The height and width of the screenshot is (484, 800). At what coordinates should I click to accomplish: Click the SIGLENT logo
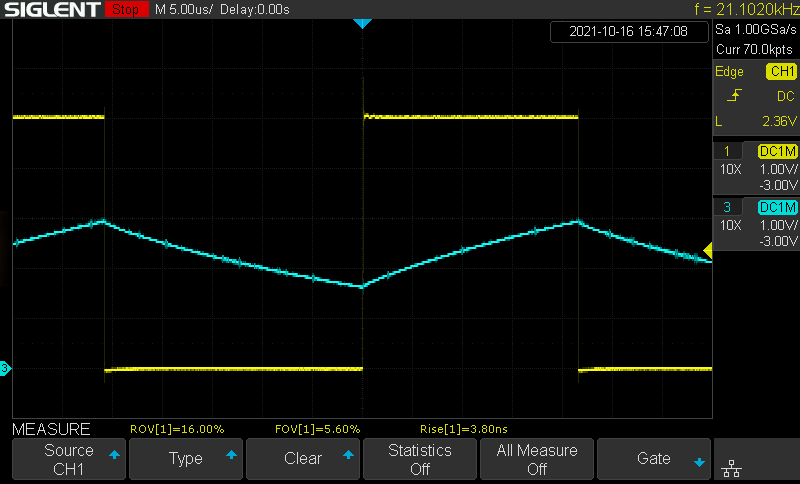[52, 10]
